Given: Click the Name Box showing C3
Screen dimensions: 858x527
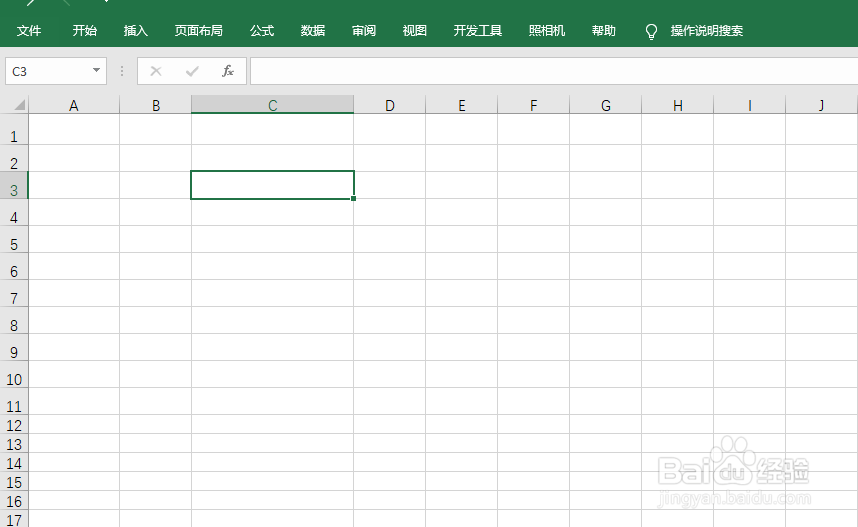Looking at the screenshot, I should (56, 71).
